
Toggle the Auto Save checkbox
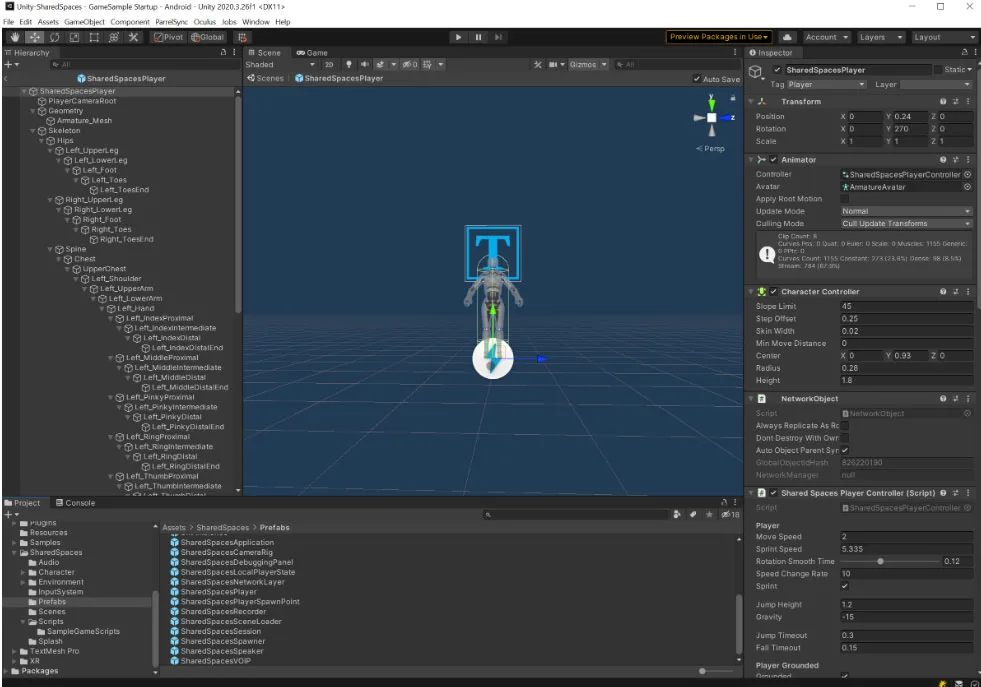click(697, 79)
